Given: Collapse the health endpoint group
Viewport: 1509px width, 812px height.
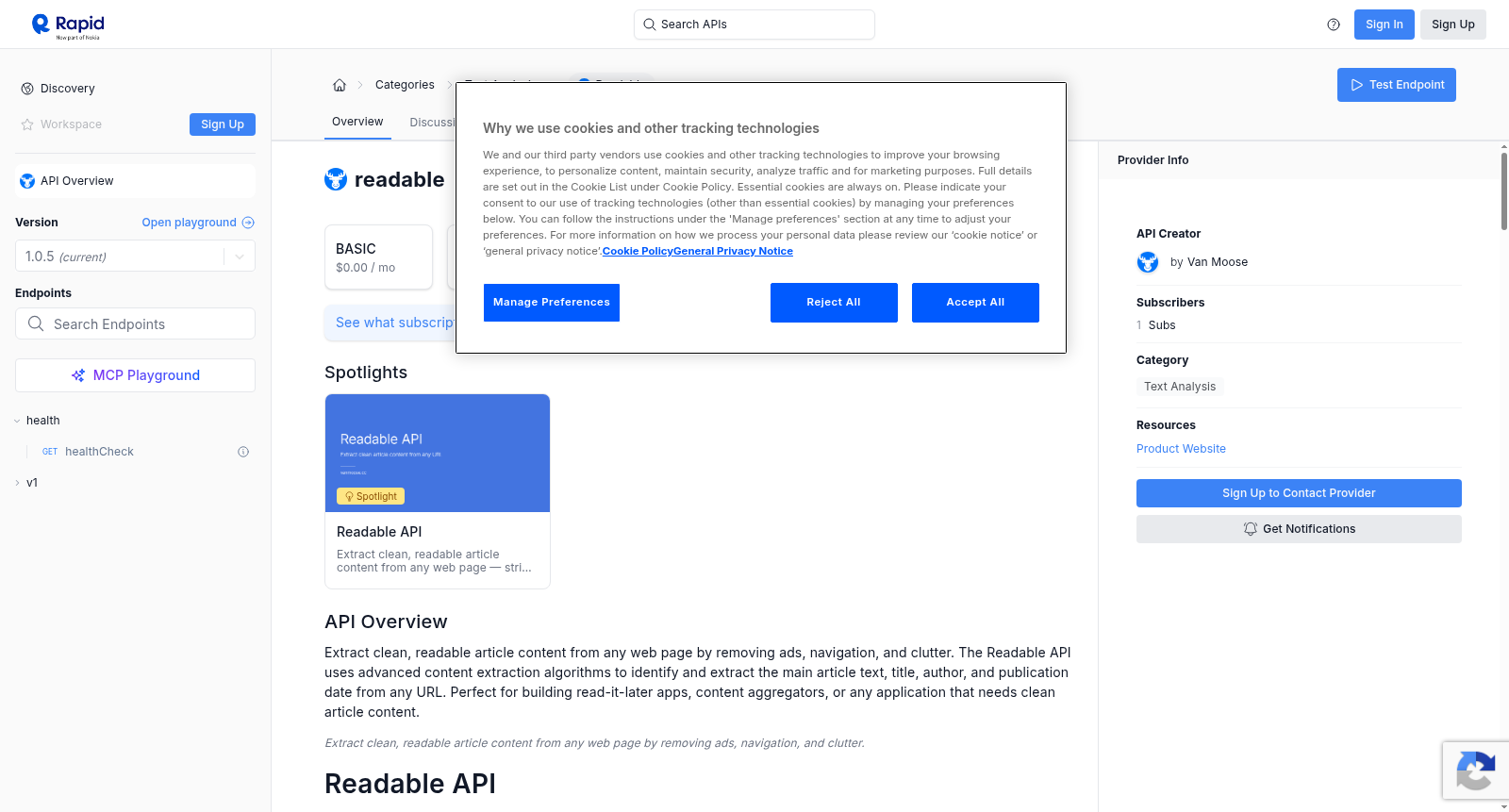Looking at the screenshot, I should (17, 421).
